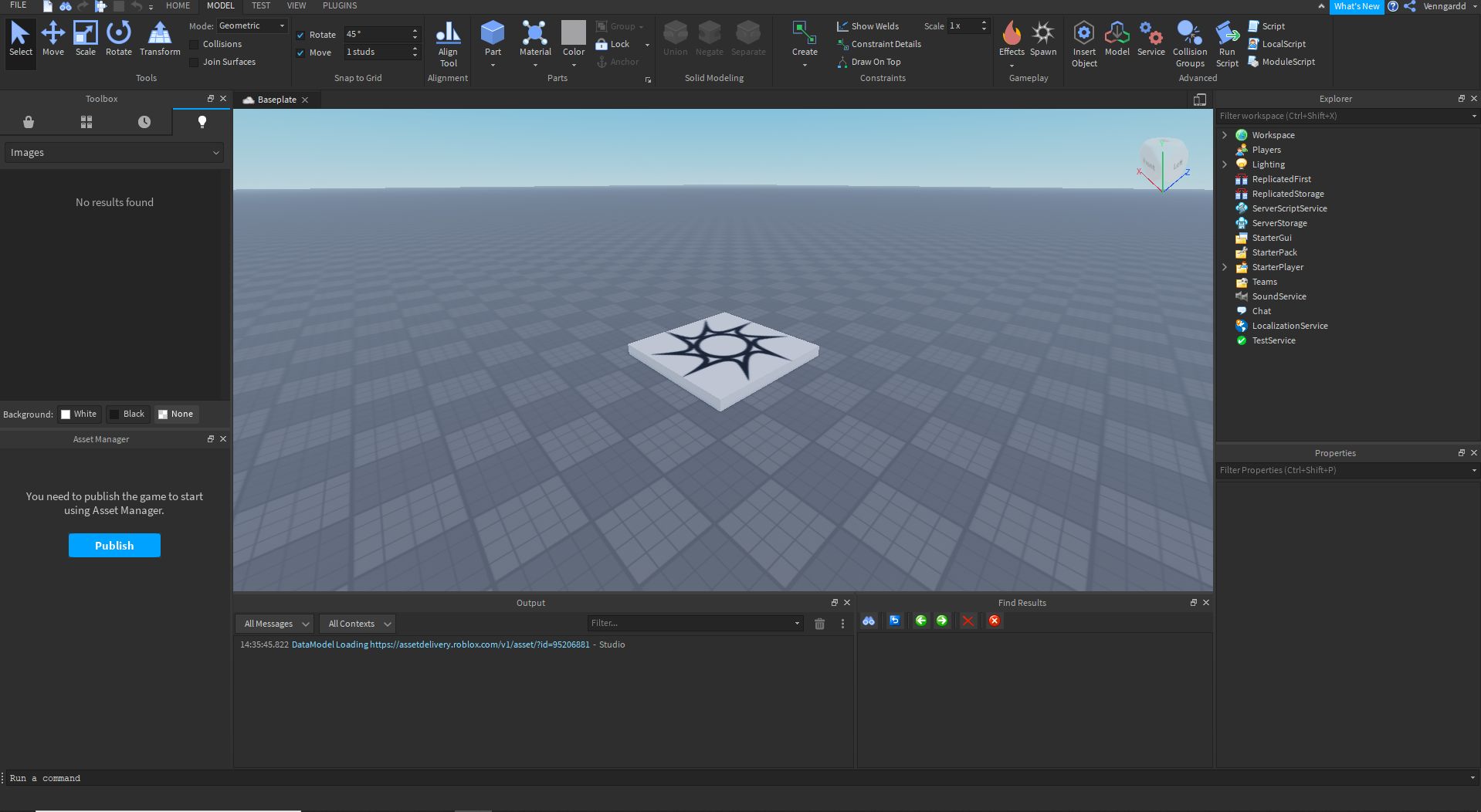Click the Publish button in Asset Manager
The width and height of the screenshot is (1481, 812).
(x=114, y=545)
